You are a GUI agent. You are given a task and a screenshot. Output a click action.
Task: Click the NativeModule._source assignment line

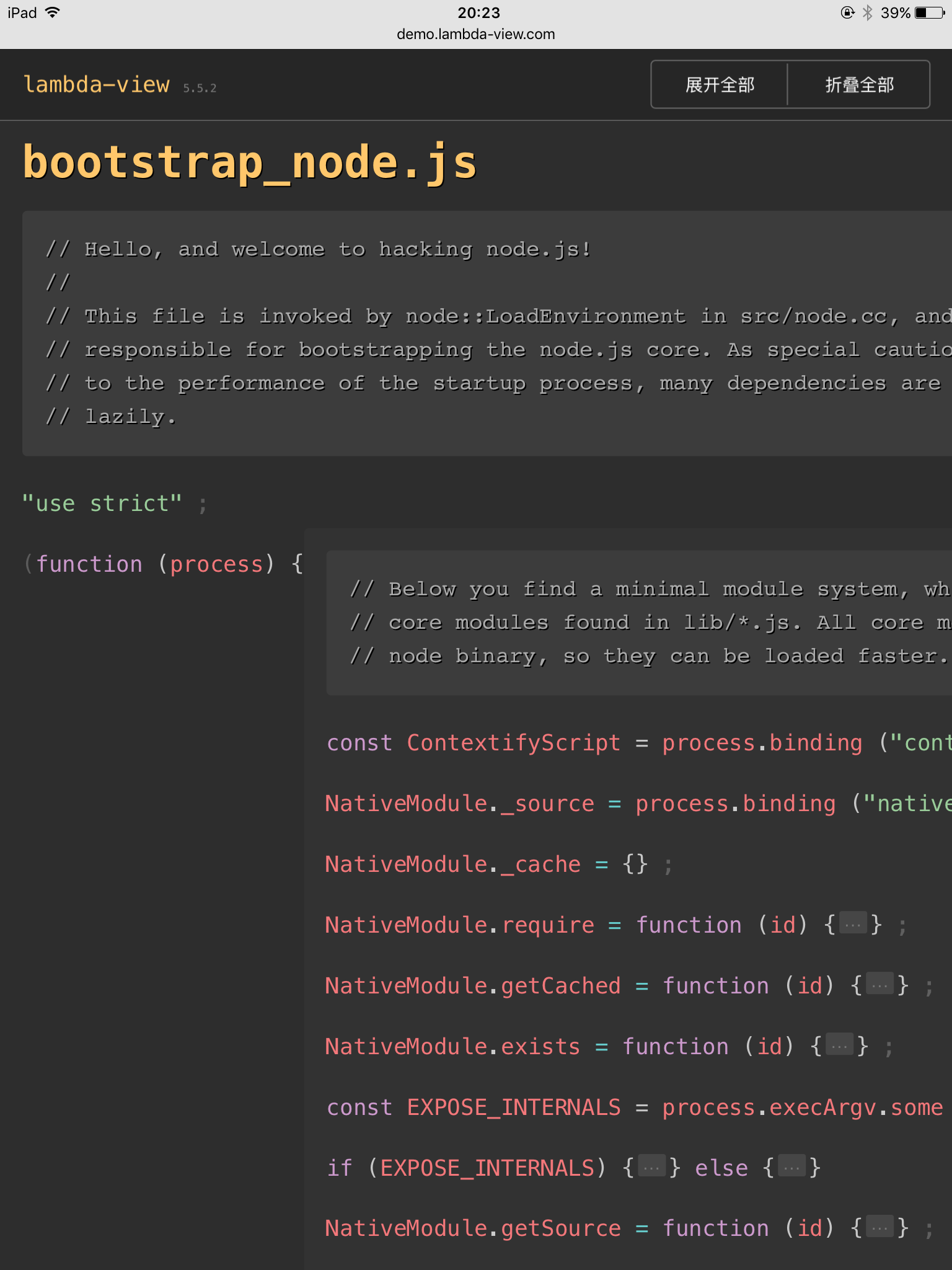pyautogui.click(x=638, y=803)
